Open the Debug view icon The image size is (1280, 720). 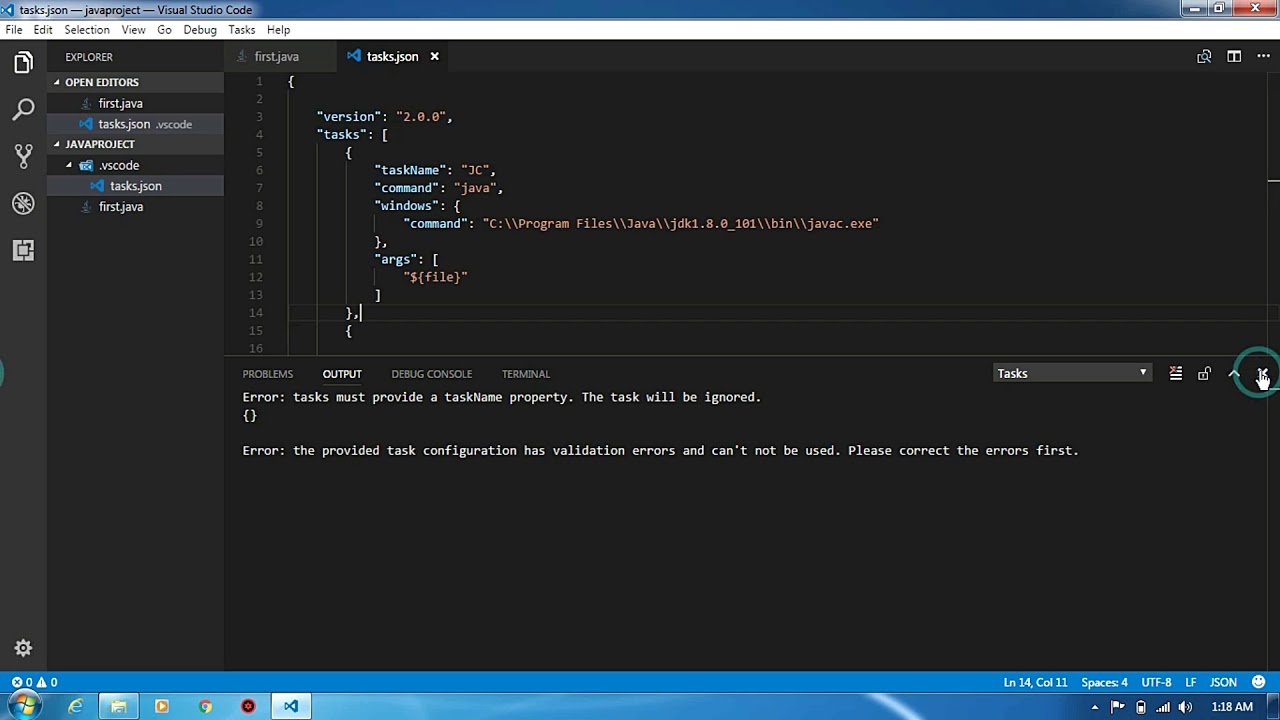(23, 203)
